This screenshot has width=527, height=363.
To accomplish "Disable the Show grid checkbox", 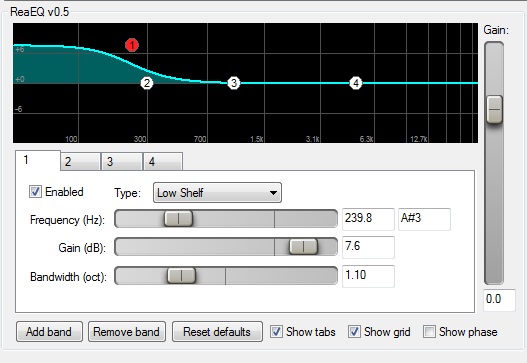I will point(354,331).
